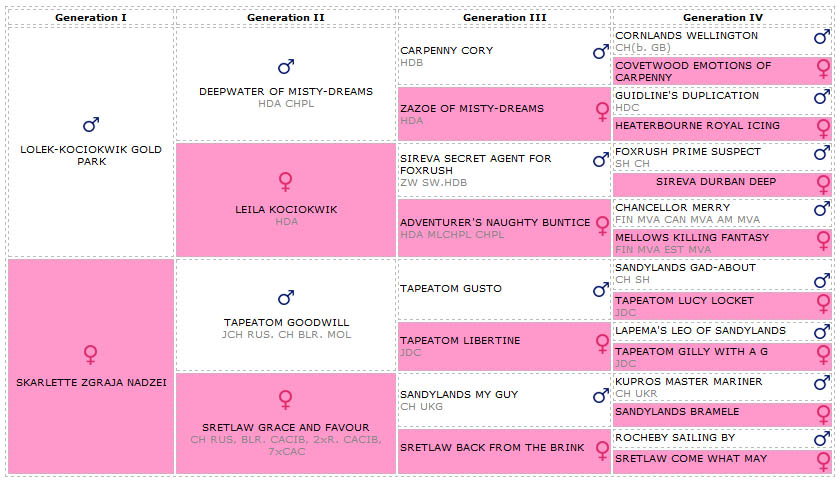839x482 pixels.
Task: Open Adventurer's Naughty Buntice entry
Action: point(495,223)
